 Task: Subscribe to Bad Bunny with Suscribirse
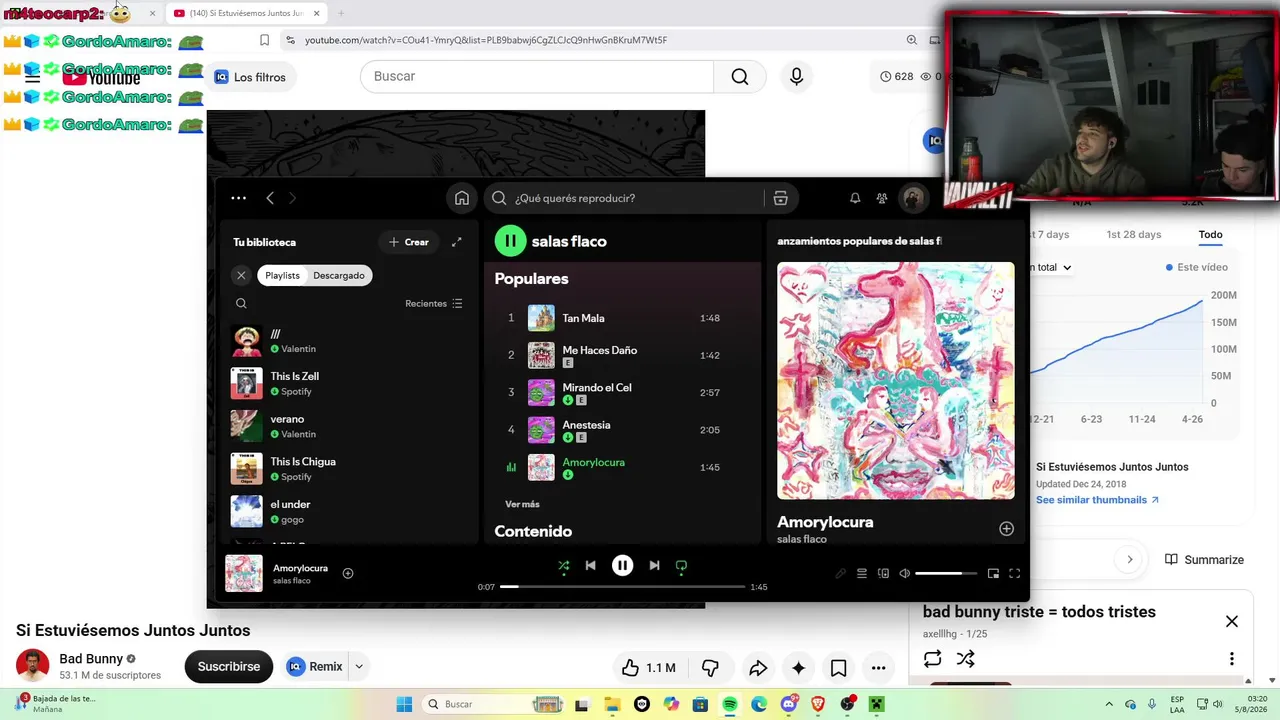pyautogui.click(x=229, y=667)
